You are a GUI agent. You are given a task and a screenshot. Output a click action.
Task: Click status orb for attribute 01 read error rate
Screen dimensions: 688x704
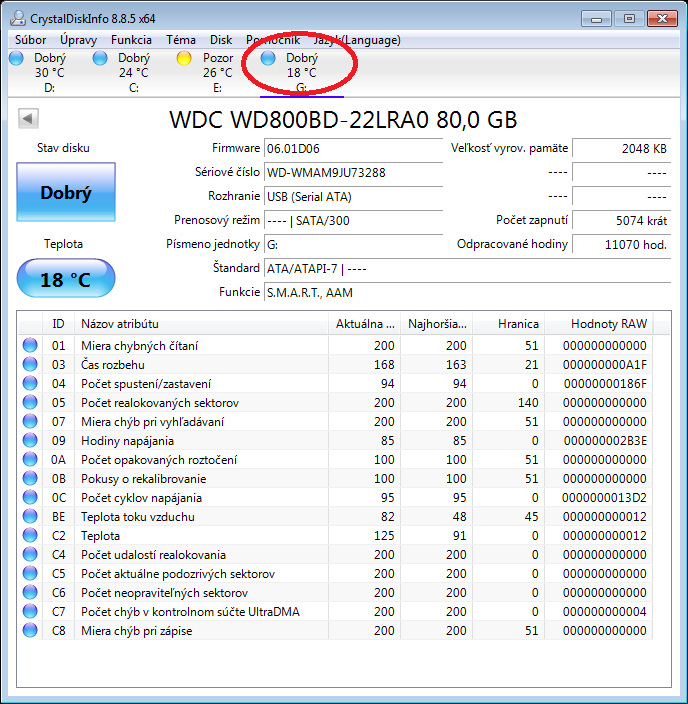[x=30, y=345]
